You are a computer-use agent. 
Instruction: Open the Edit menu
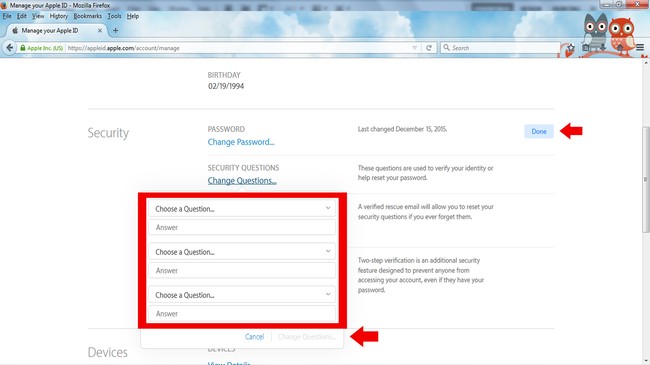[x=22, y=16]
